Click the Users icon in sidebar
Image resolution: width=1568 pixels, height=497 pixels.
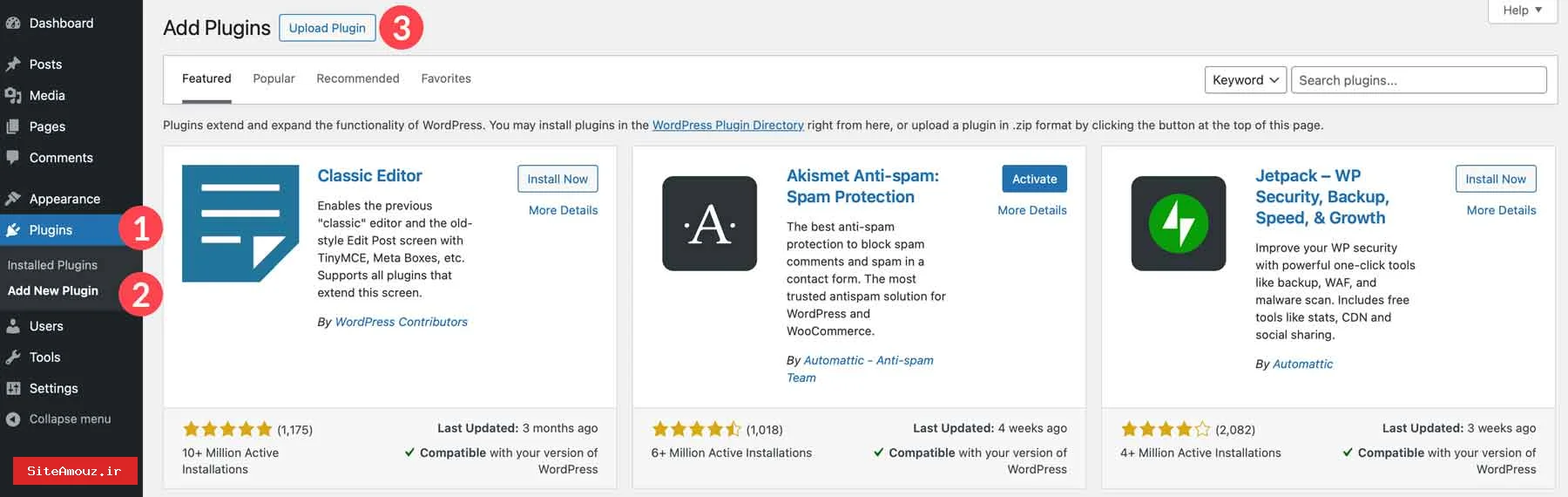coord(13,326)
